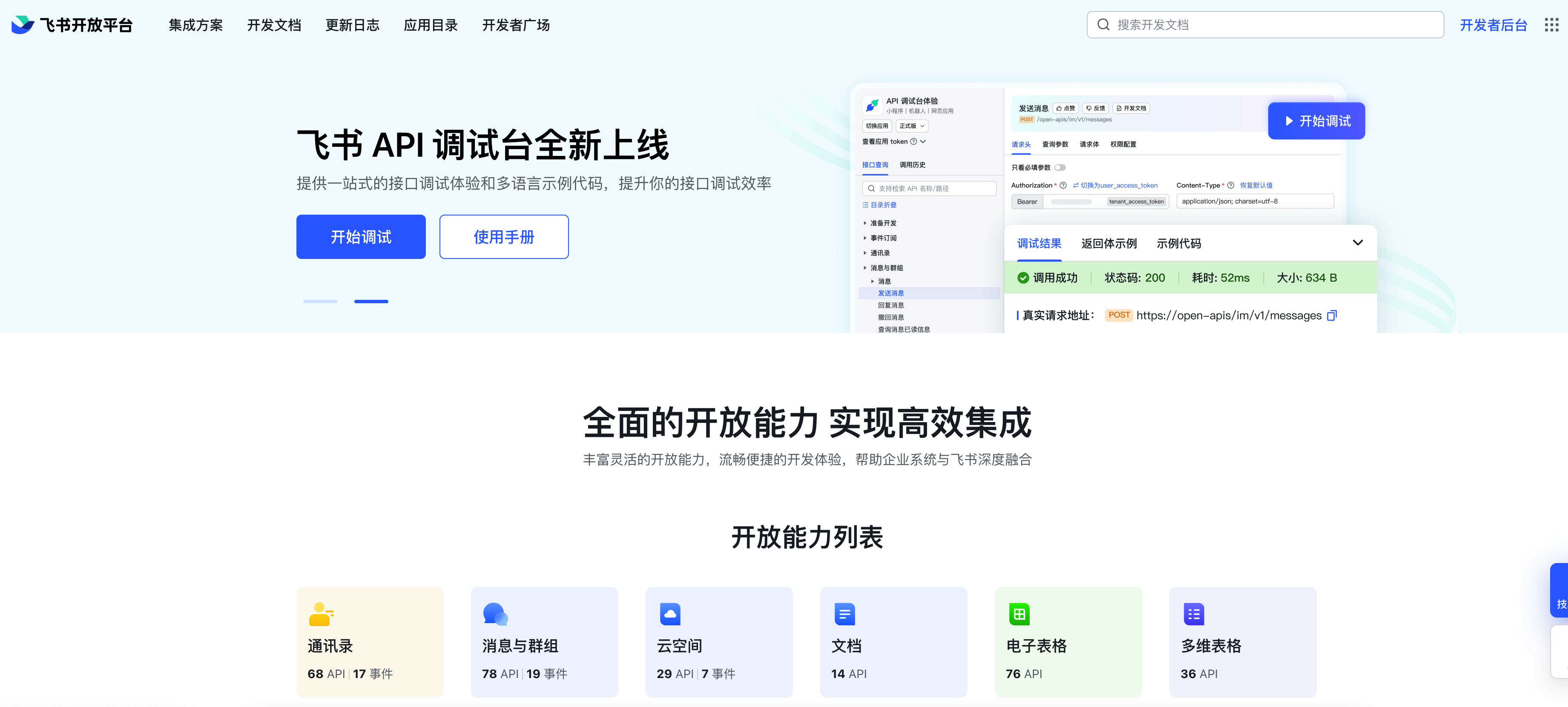Viewport: 1568px width, 707px height.
Task: Select 回复消息 tree item
Action: [x=890, y=305]
